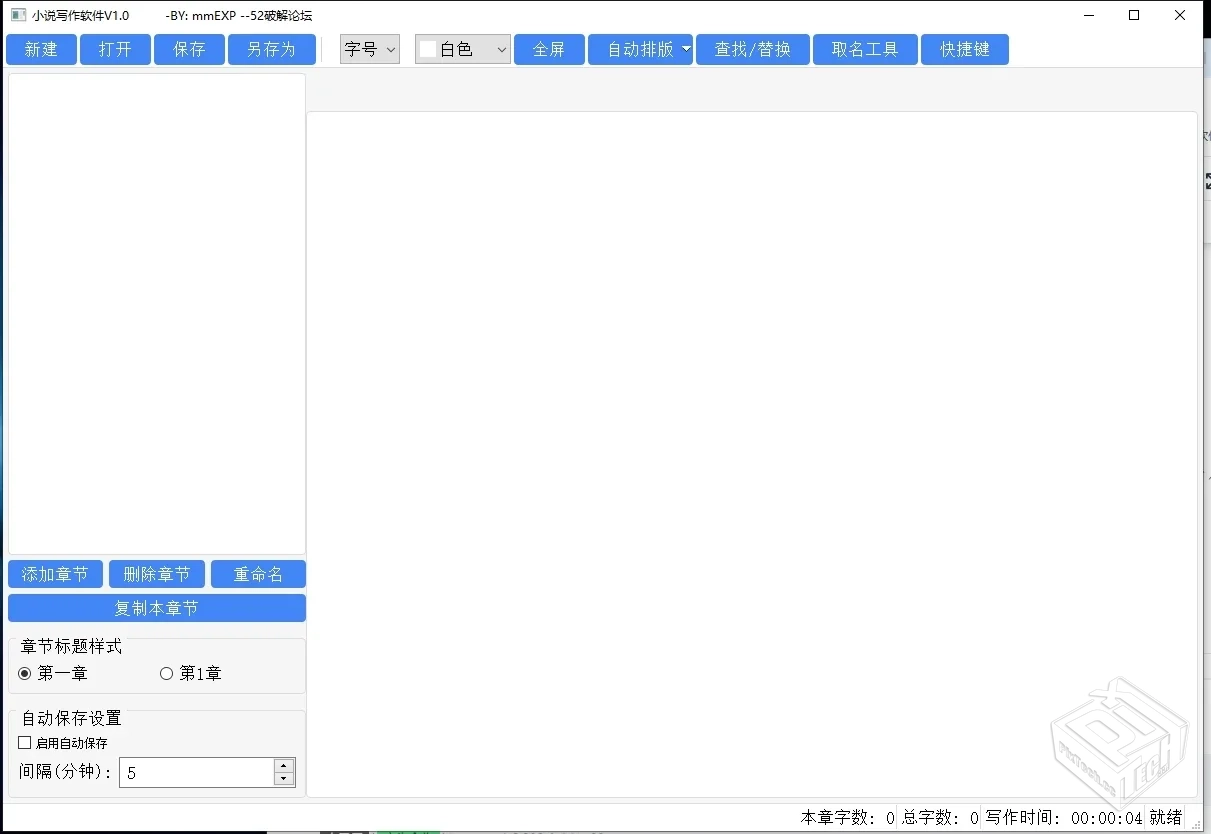Duplicate the chapter with 复制本章节
Image resolution: width=1211 pixels, height=834 pixels.
(156, 607)
